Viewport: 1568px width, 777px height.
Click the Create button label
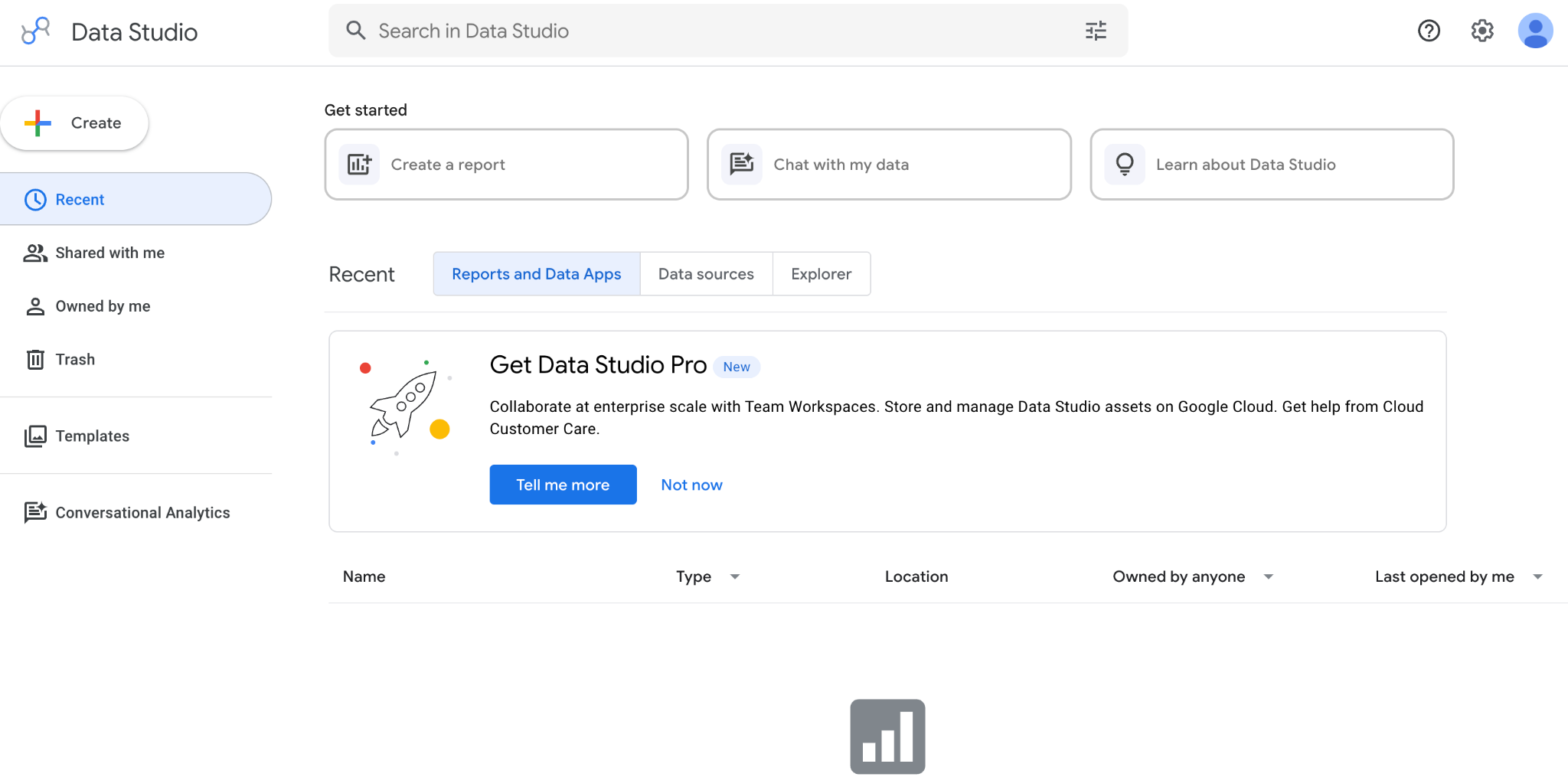96,122
